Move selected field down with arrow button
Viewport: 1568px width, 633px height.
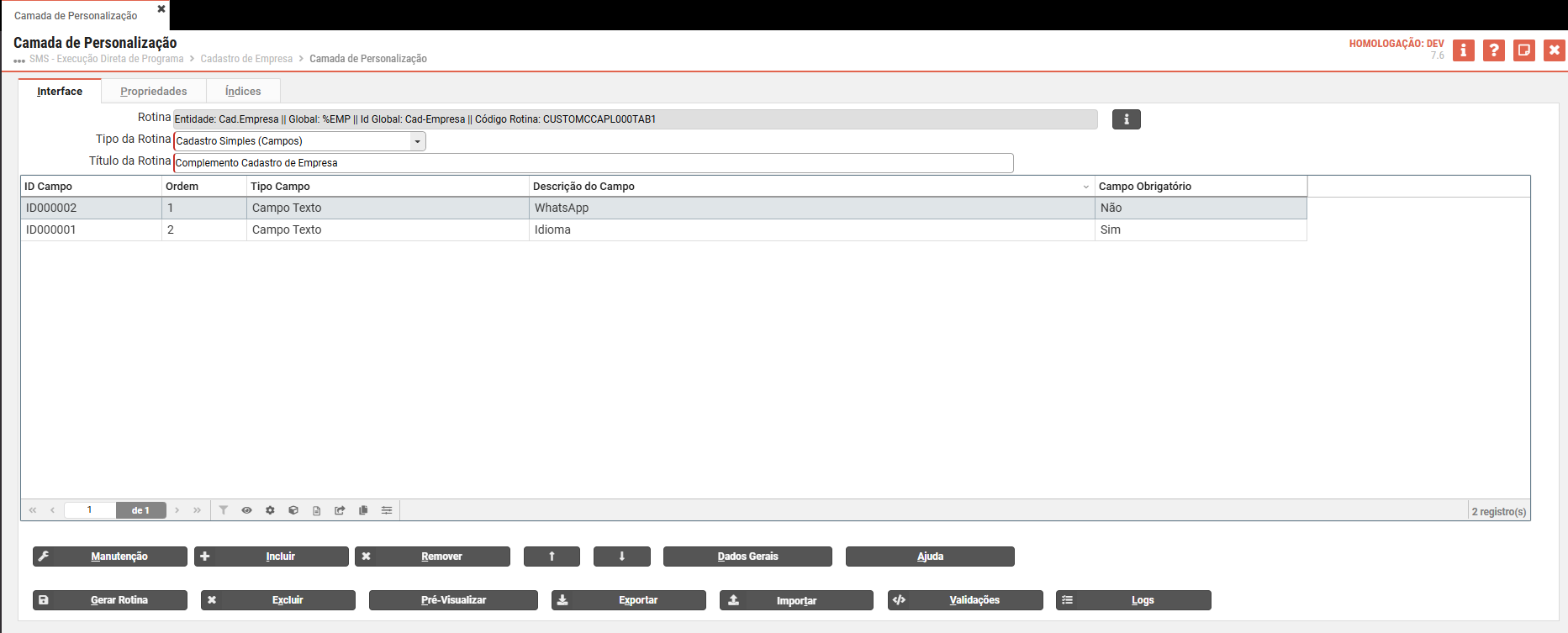click(621, 557)
